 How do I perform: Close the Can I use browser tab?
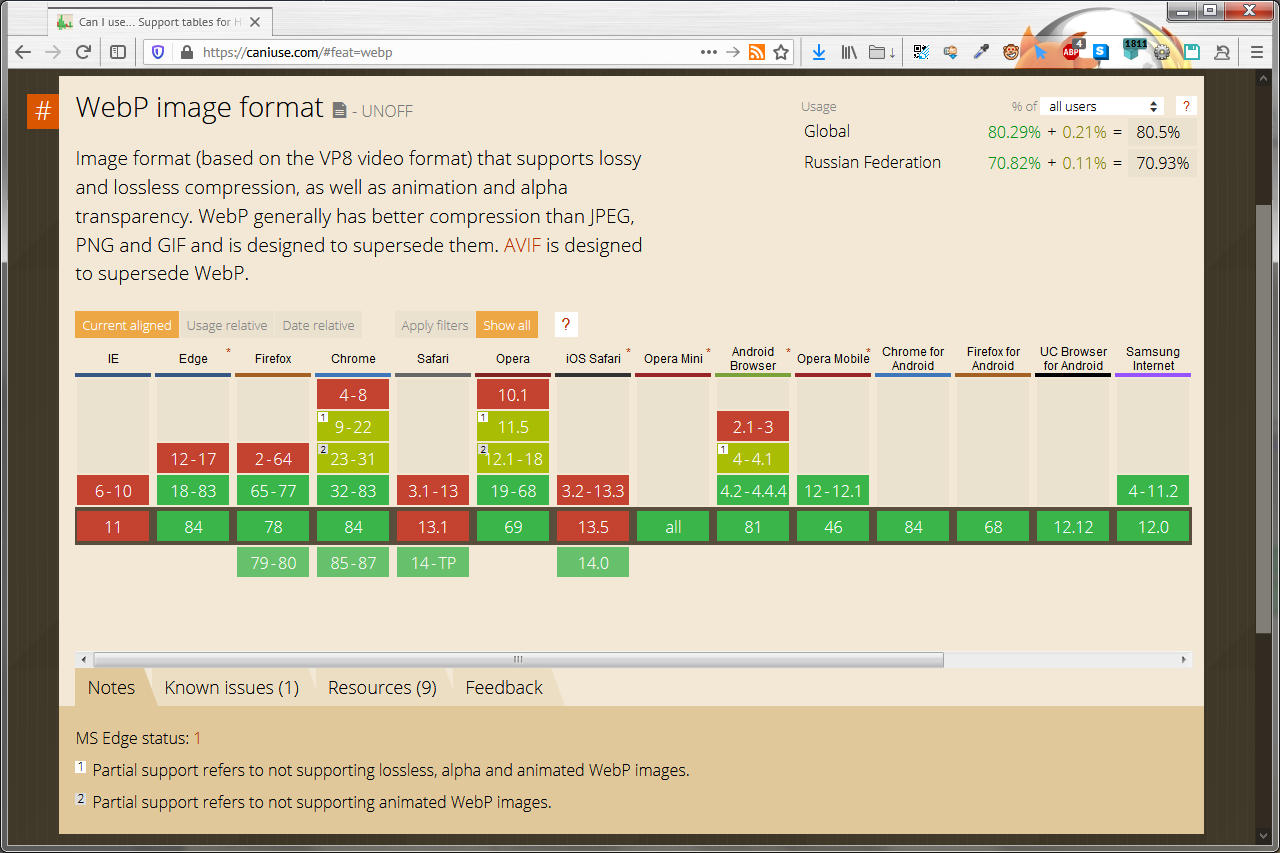[255, 22]
